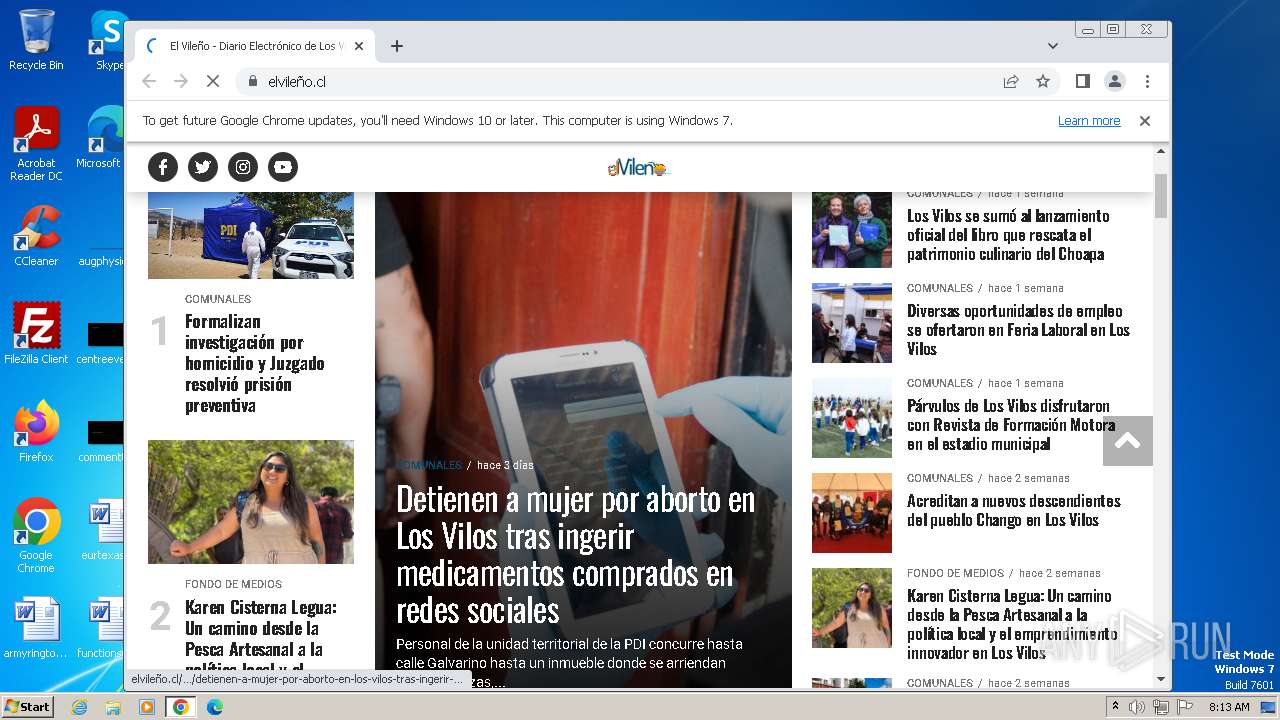The width and height of the screenshot is (1280, 720).
Task: View site information lock icon
Action: [252, 81]
